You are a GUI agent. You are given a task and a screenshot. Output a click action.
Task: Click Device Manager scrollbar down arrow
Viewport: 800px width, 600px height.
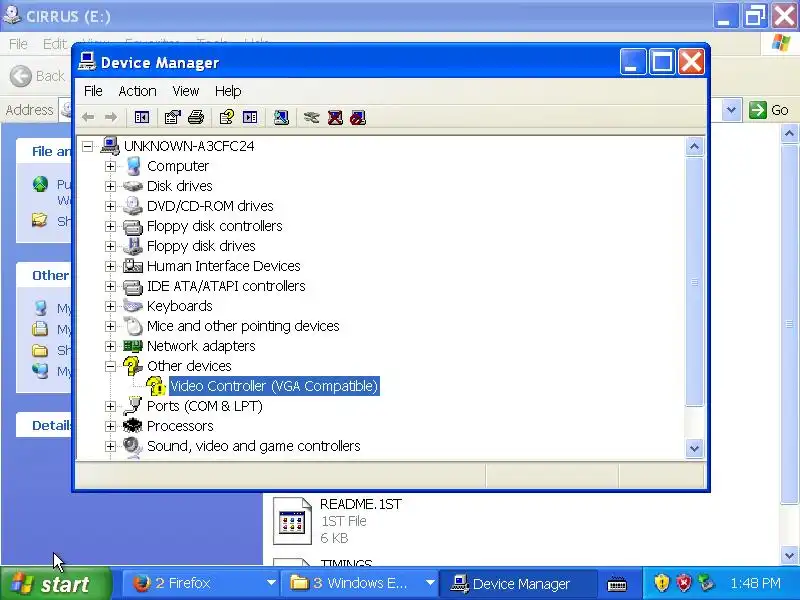coord(694,448)
